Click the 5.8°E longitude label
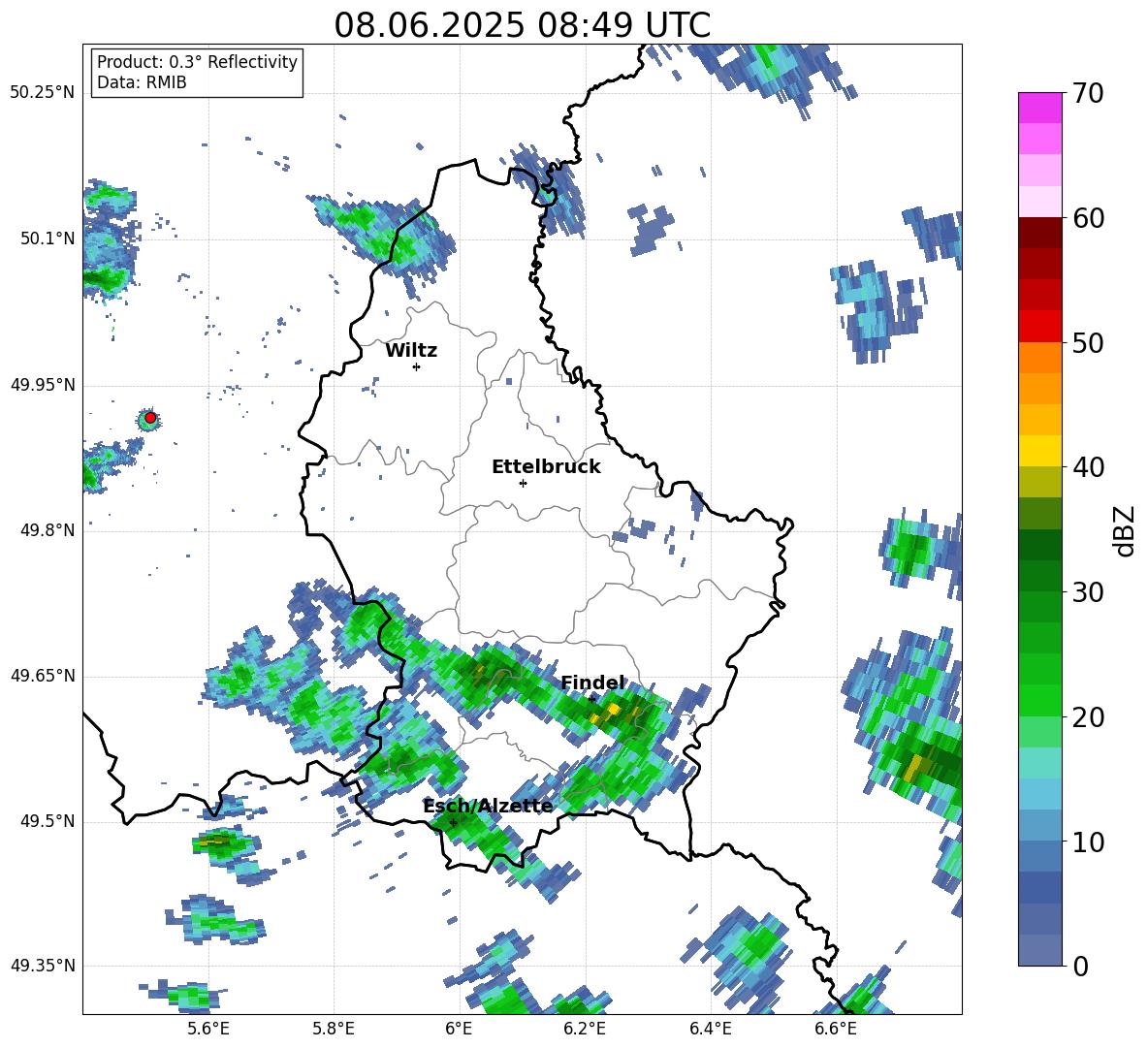Image resolution: width=1148 pixels, height=1048 pixels. (x=334, y=1029)
